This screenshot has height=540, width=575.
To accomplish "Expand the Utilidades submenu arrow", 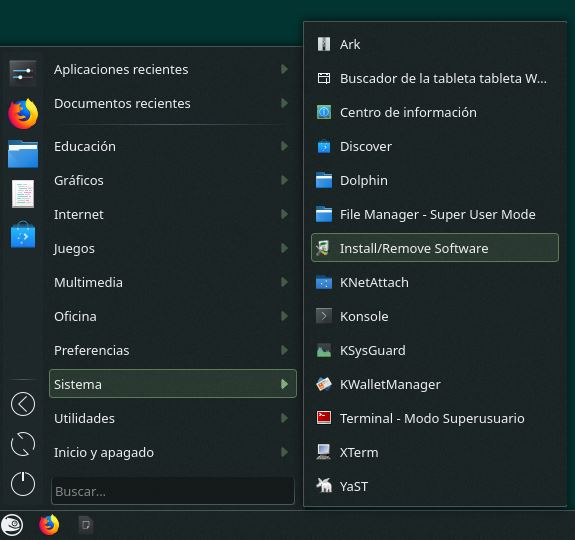I will click(284, 418).
